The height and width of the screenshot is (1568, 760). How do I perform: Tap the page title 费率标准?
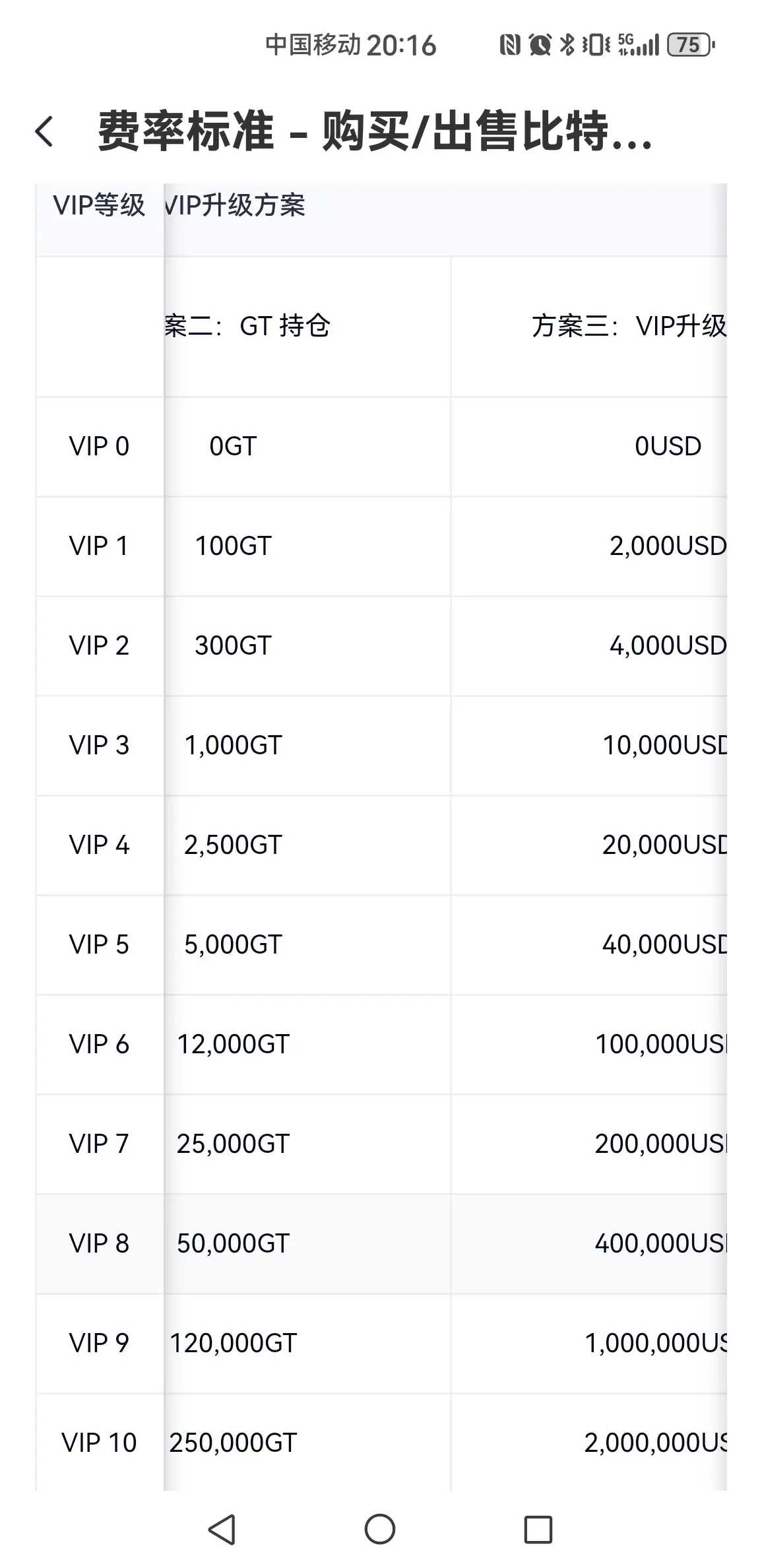click(x=185, y=131)
